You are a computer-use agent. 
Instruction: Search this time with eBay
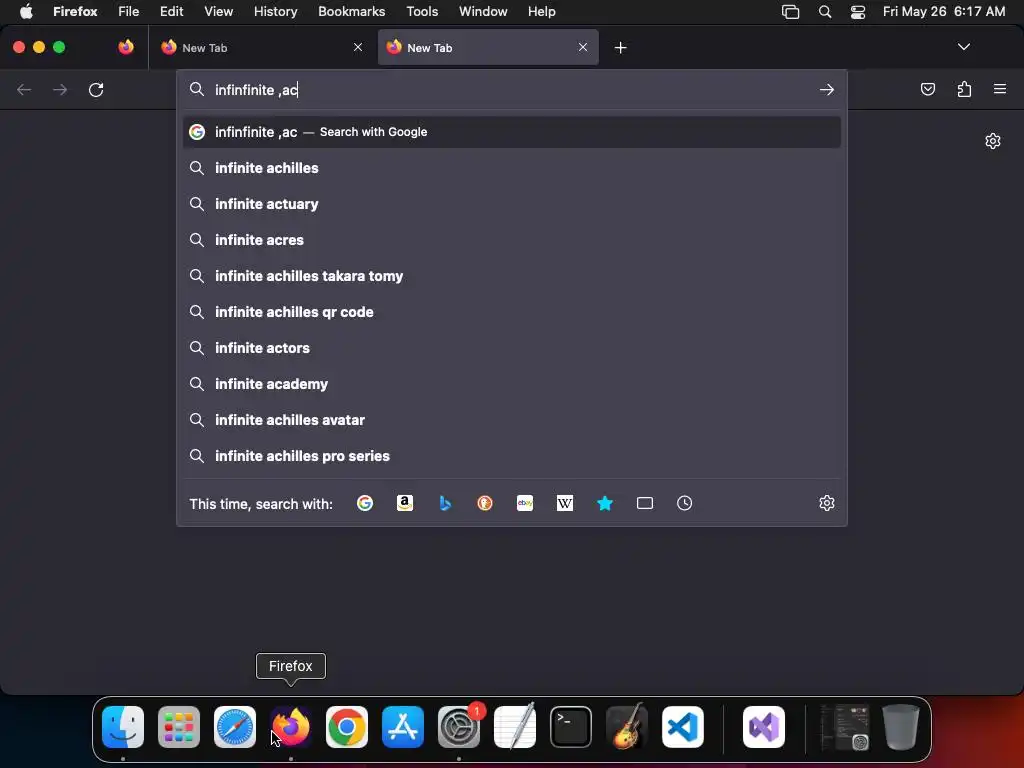(525, 503)
